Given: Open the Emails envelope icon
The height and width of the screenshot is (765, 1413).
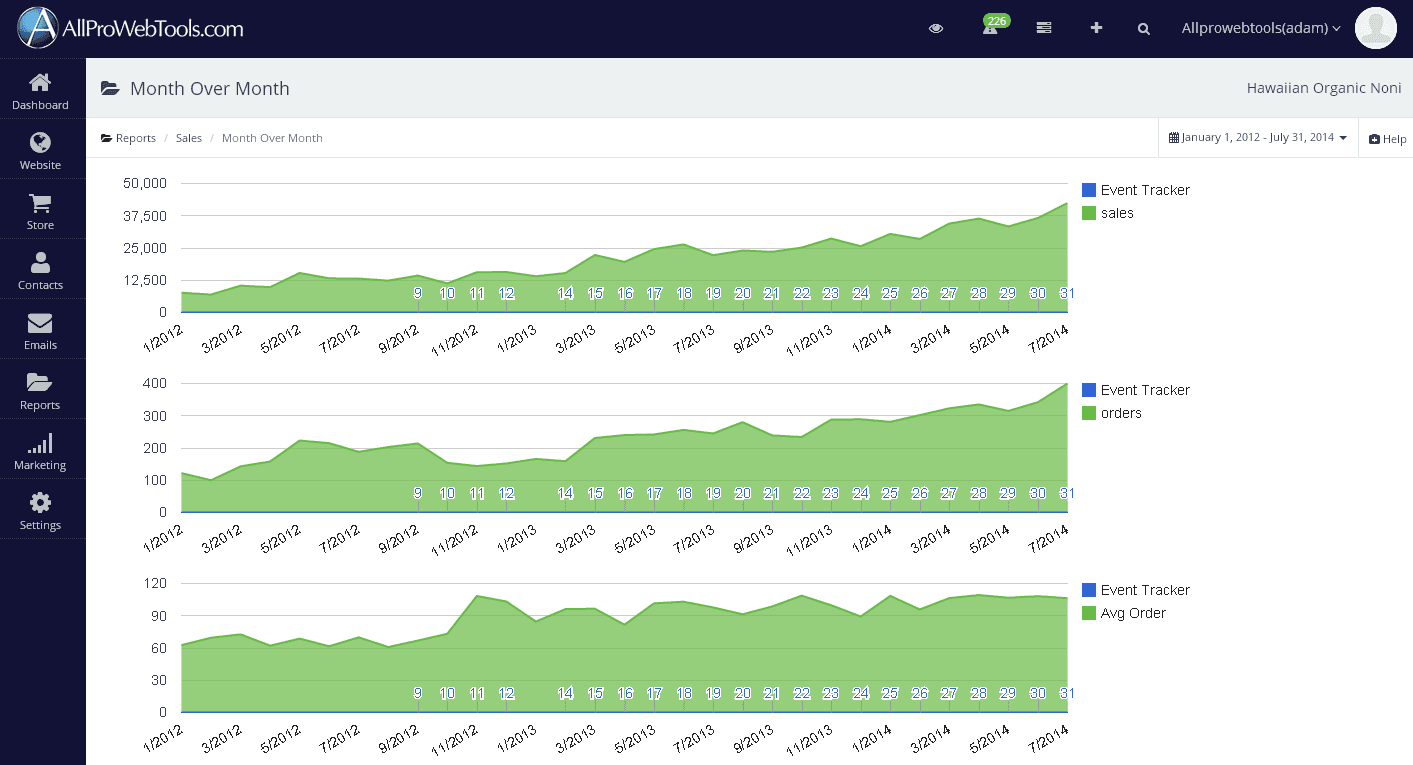Looking at the screenshot, I should 40,323.
